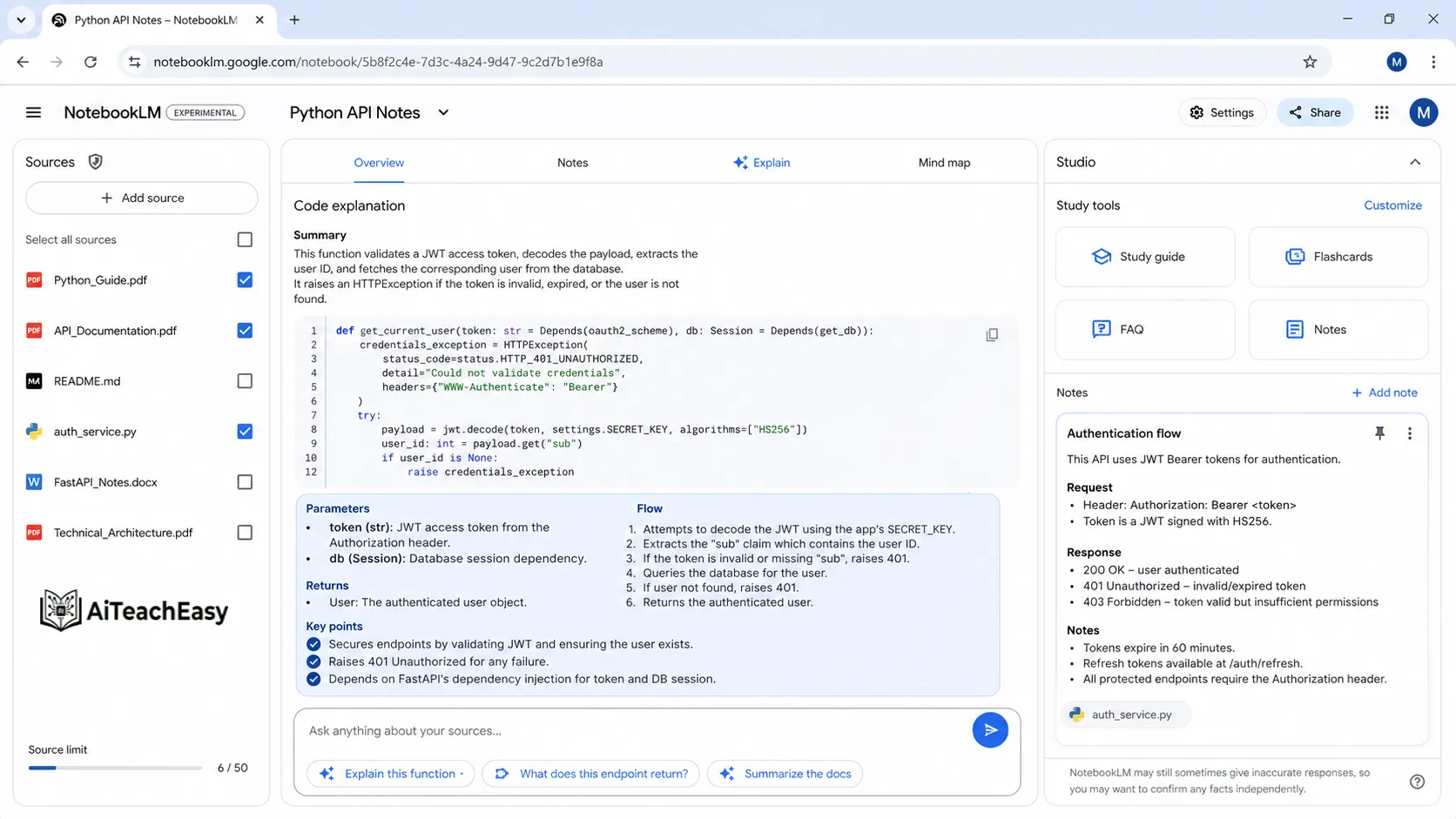Open the notebook title dropdown chevron
Screen dimensions: 1456x819
[443, 112]
